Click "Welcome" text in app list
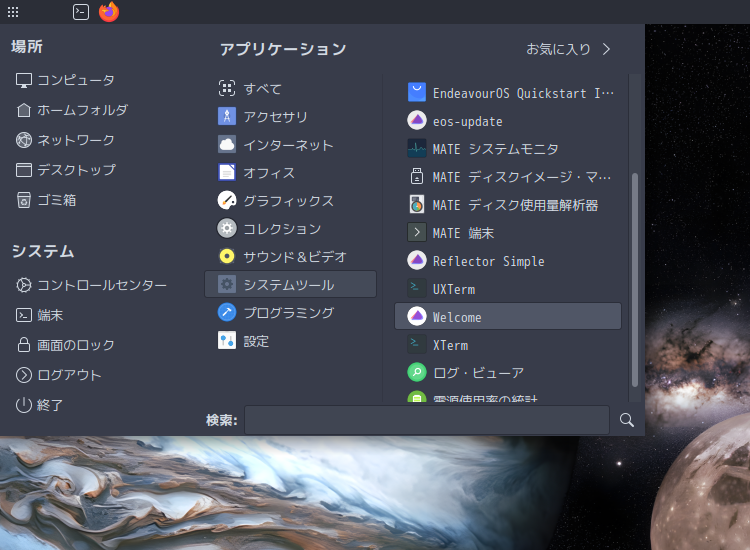Screen dimensions: 750x550 [457, 317]
